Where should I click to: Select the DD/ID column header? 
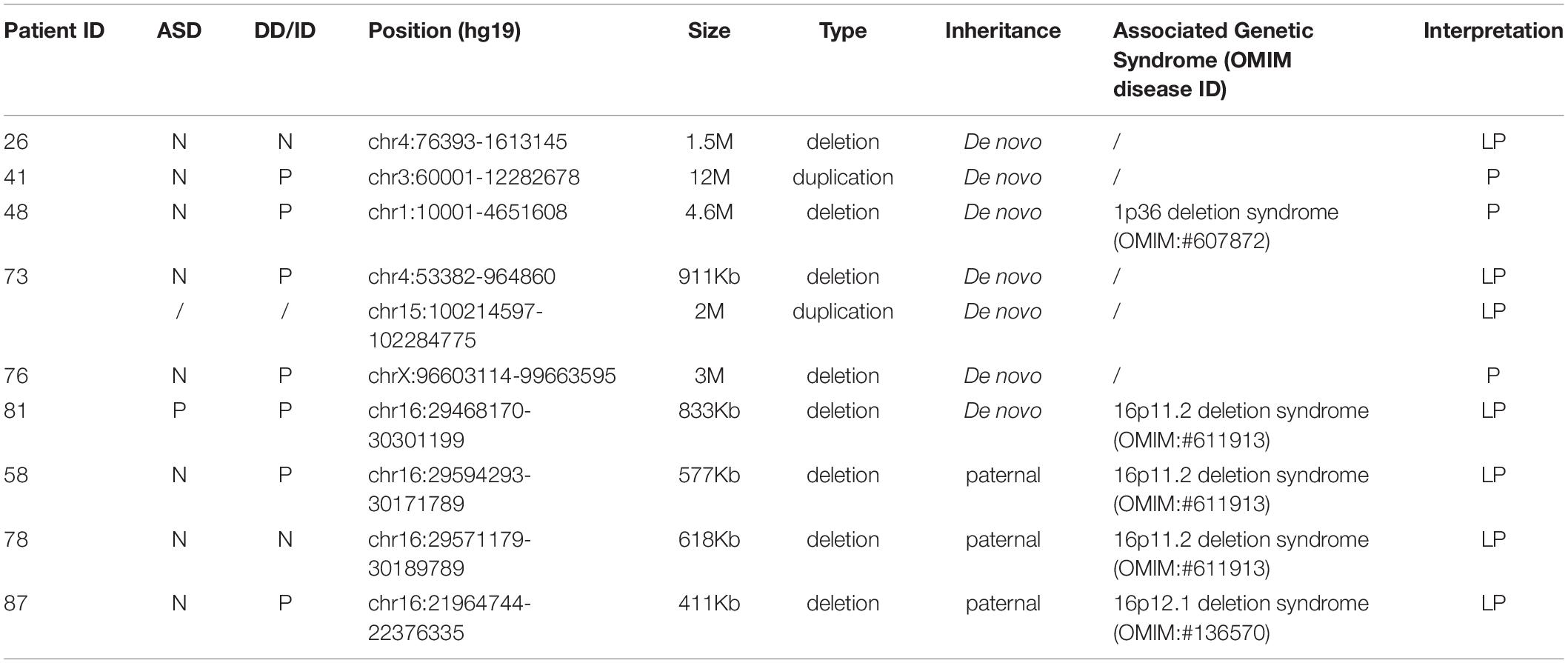pyautogui.click(x=285, y=31)
